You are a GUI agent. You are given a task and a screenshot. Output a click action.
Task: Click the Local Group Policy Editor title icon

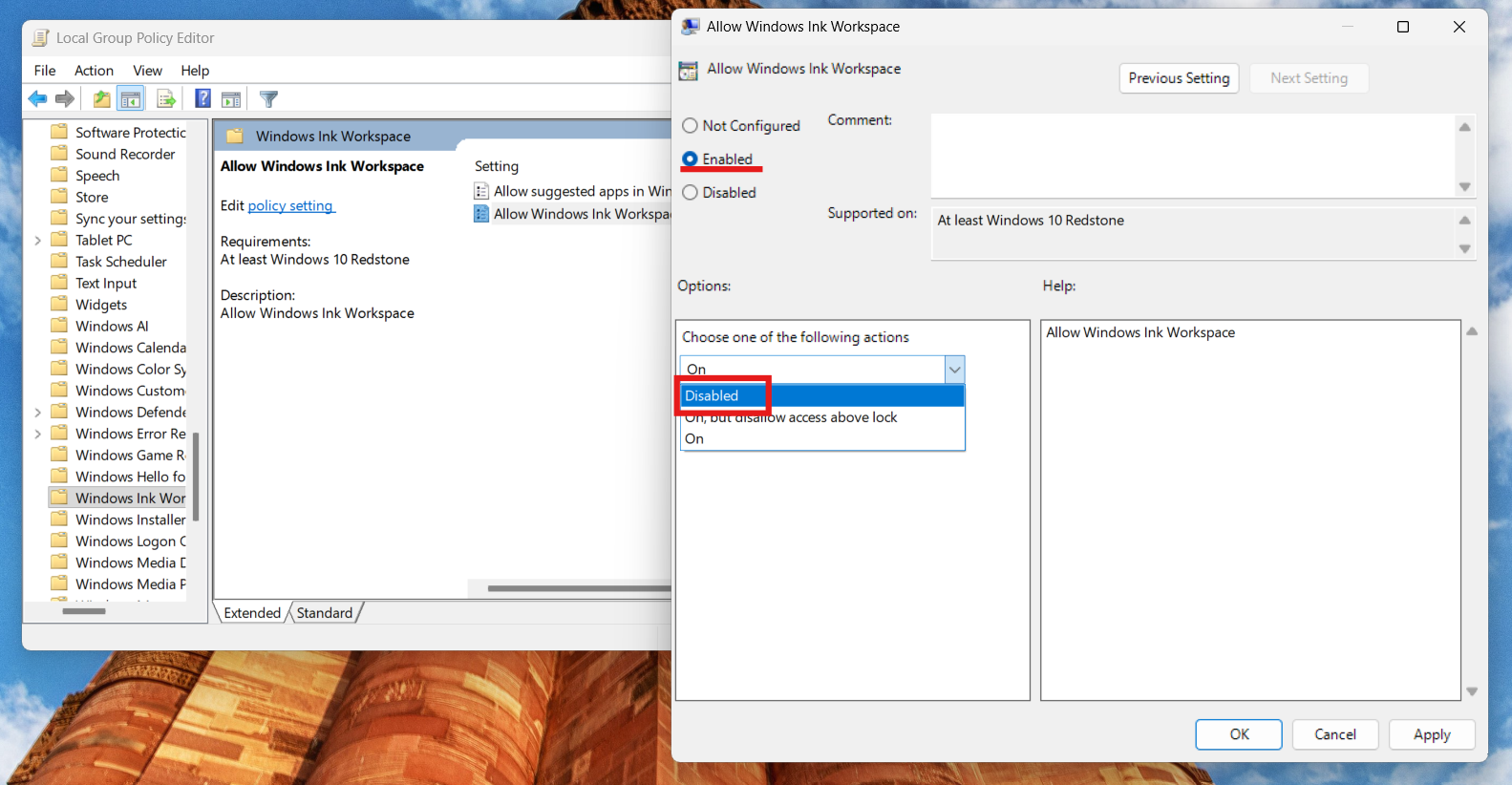tap(40, 38)
